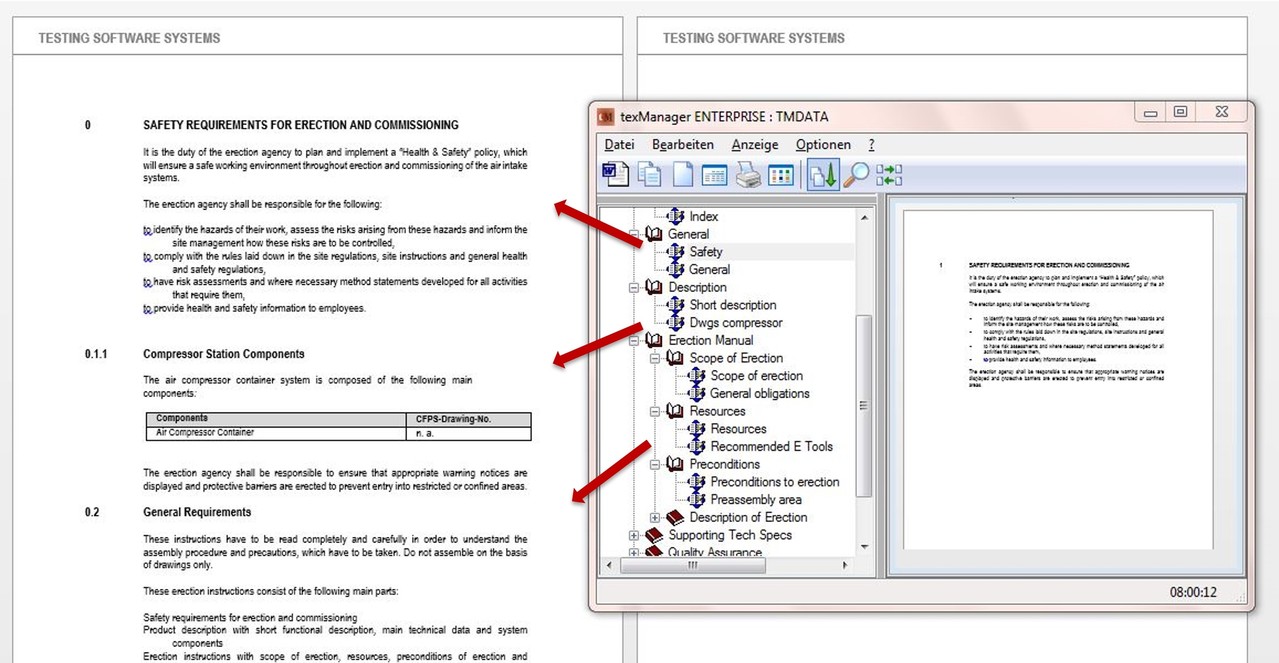Select the new blank document icon
The height and width of the screenshot is (663, 1279).
click(x=682, y=173)
